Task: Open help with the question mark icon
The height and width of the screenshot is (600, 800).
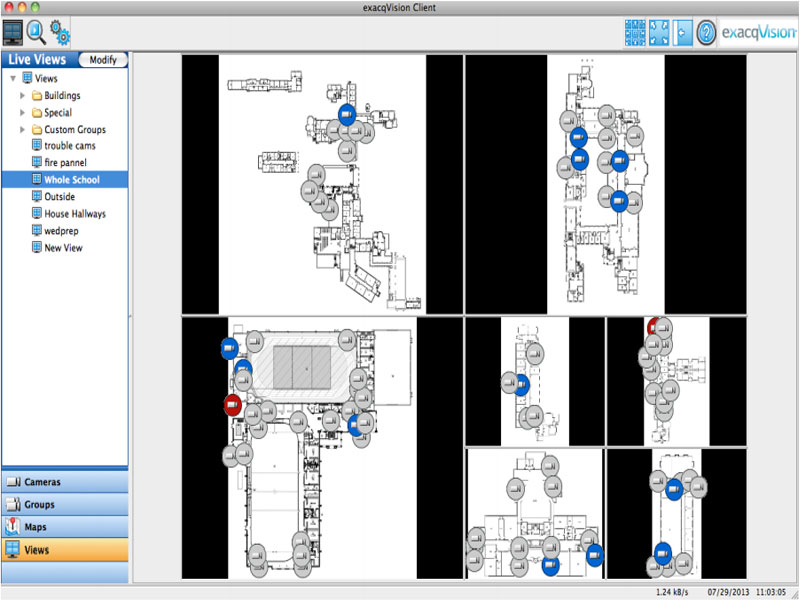Action: (707, 32)
